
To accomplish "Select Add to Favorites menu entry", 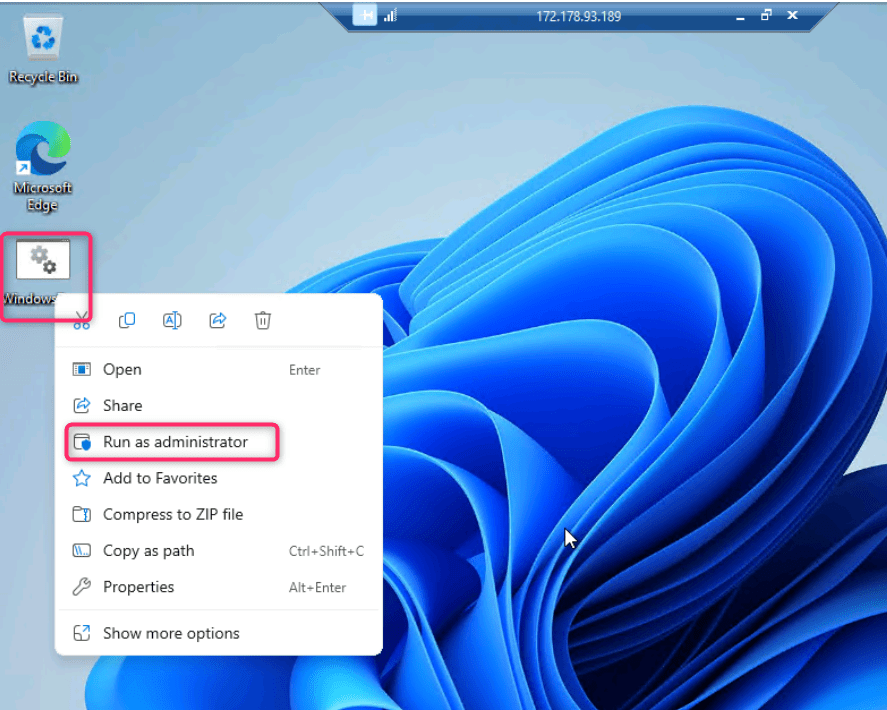I will 160,478.
